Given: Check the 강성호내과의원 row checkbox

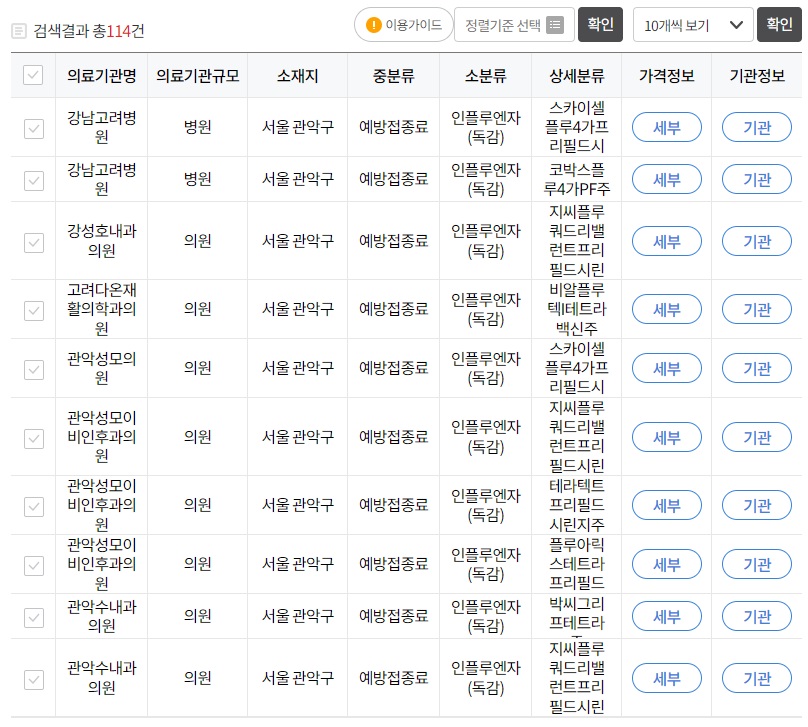Looking at the screenshot, I should [x=32, y=241].
